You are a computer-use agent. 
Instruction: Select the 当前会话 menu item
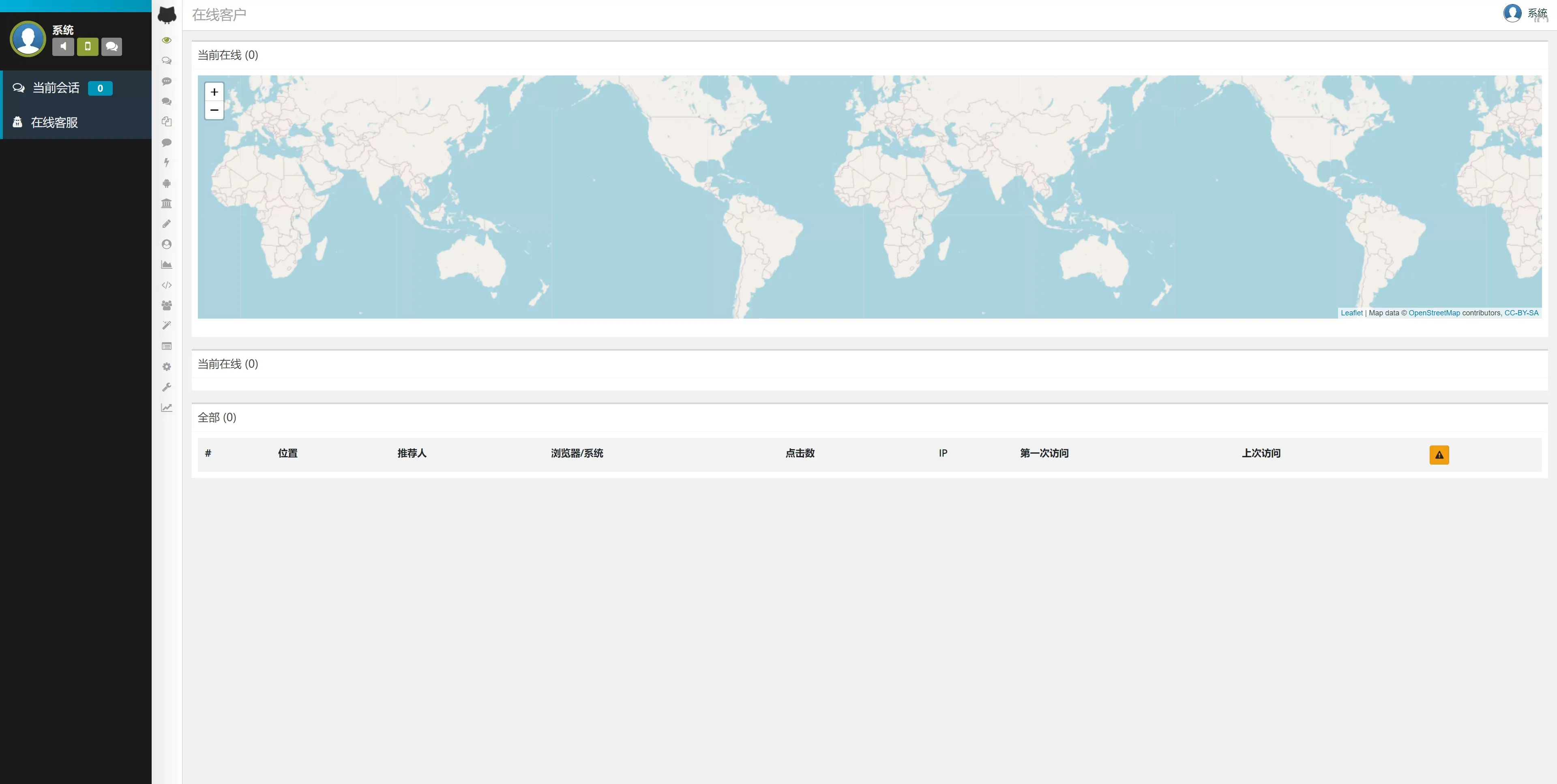pos(56,88)
